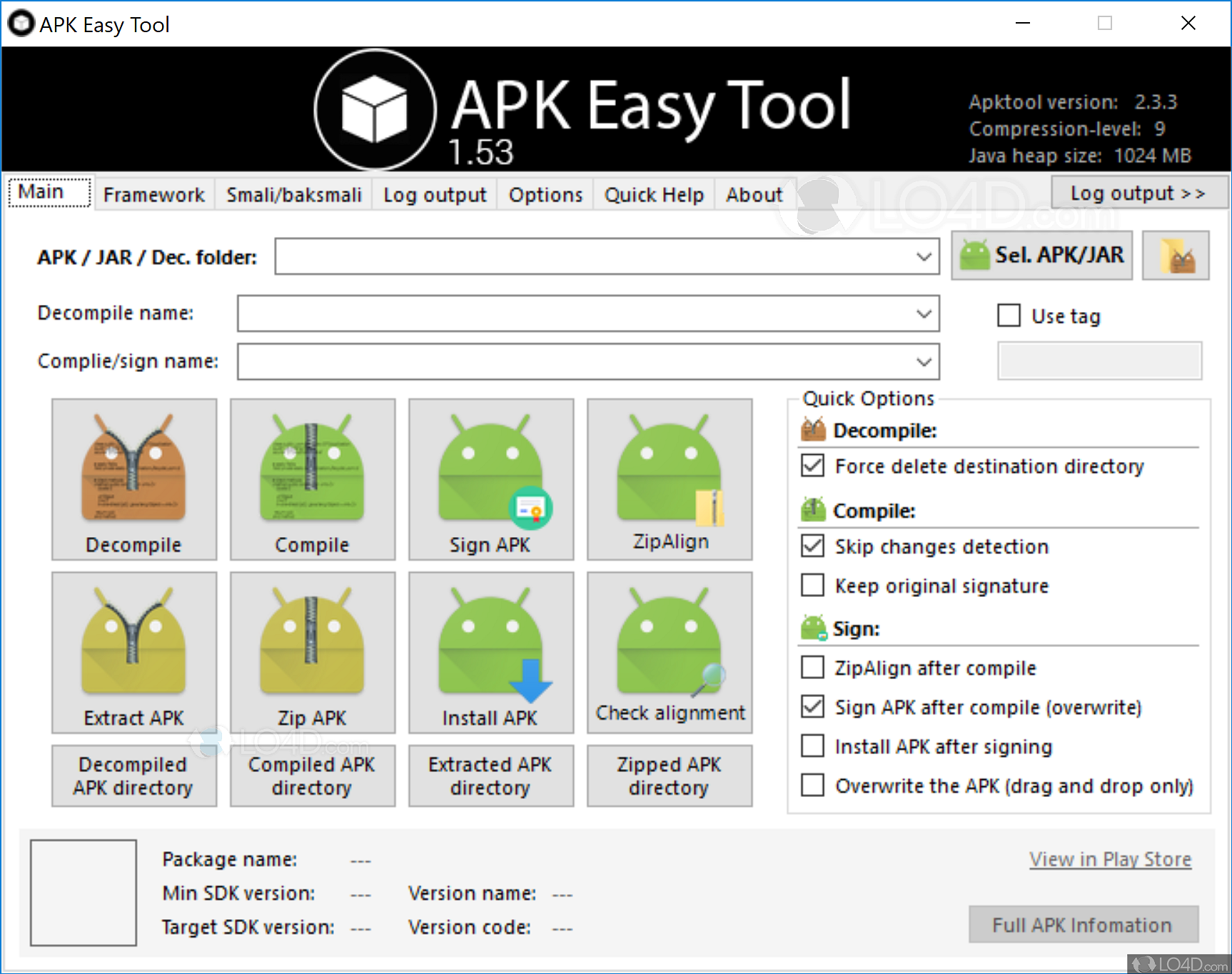Switch to the Main tab
The image size is (1232, 974).
[x=49, y=192]
